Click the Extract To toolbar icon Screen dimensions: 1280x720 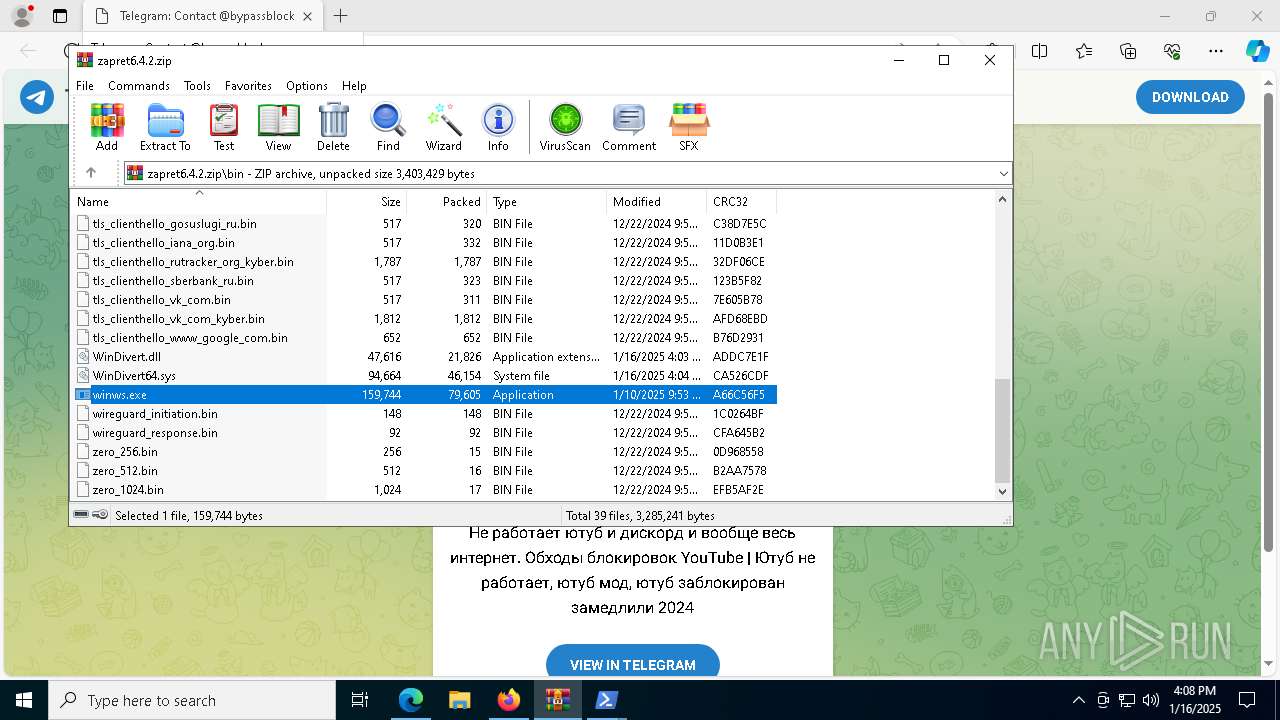pos(165,127)
